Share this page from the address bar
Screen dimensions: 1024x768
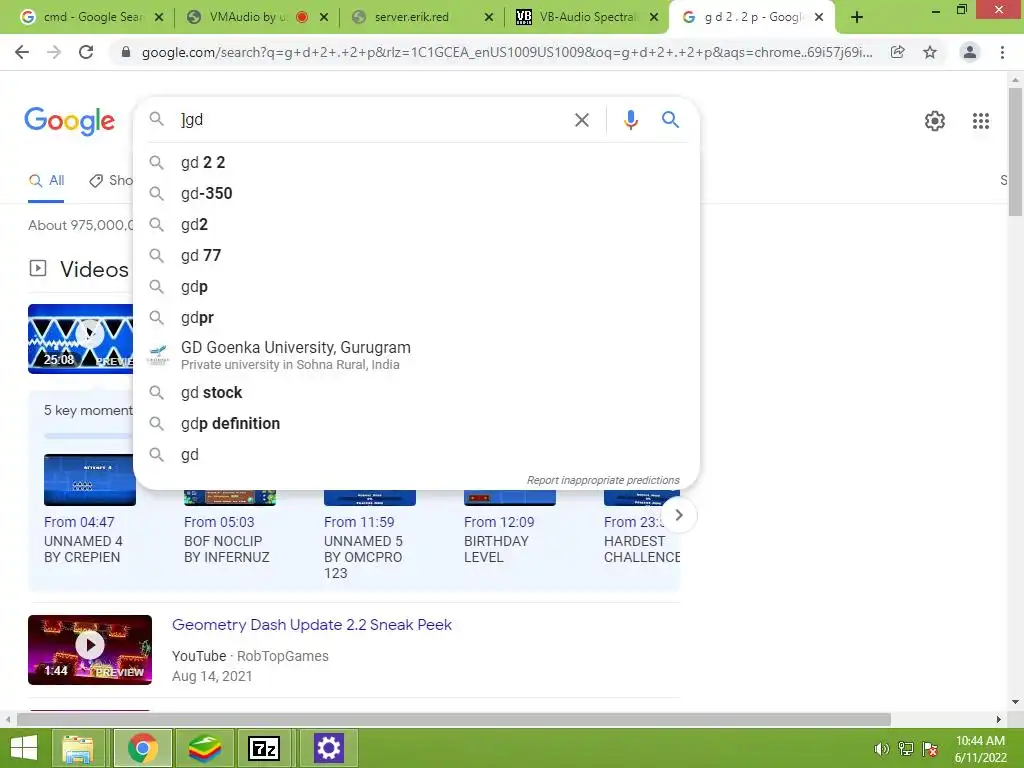898,52
